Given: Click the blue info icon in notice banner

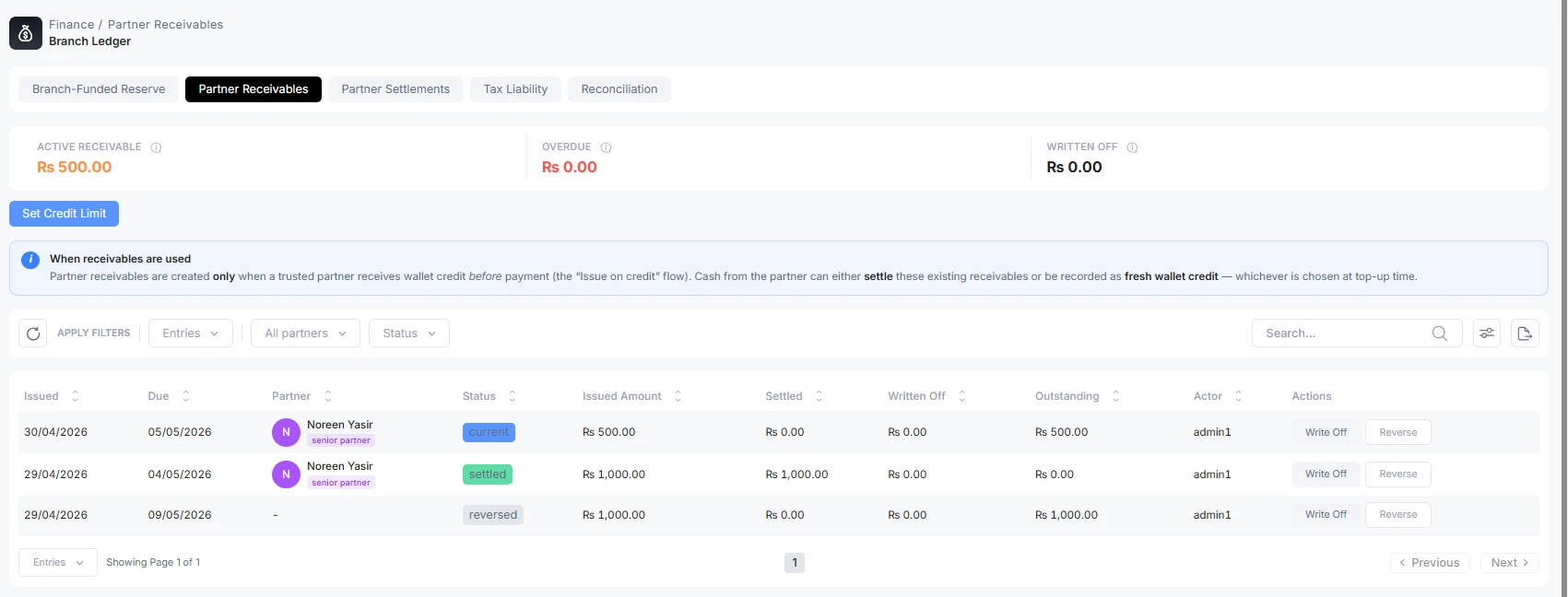Looking at the screenshot, I should click(30, 260).
